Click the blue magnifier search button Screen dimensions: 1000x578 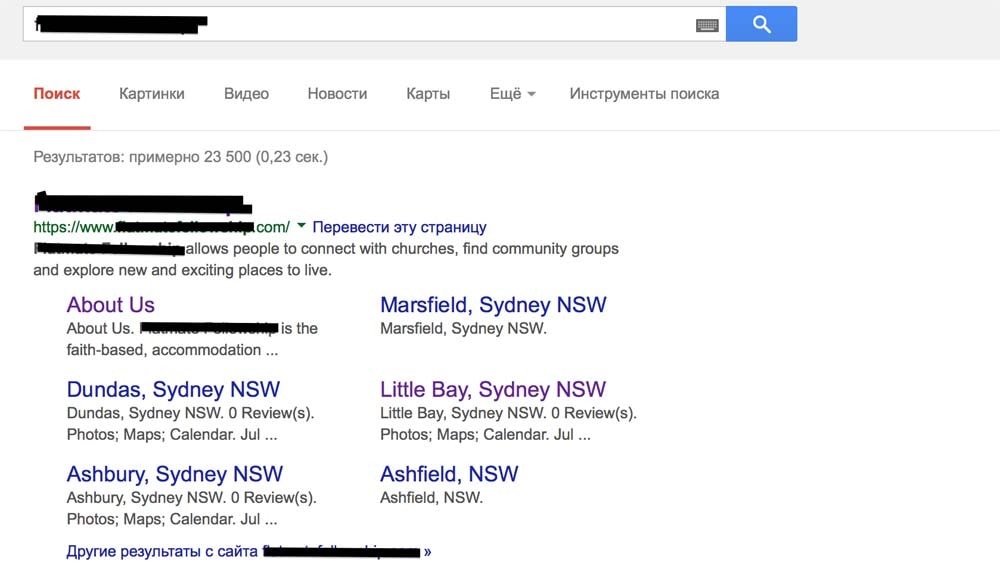(761, 24)
